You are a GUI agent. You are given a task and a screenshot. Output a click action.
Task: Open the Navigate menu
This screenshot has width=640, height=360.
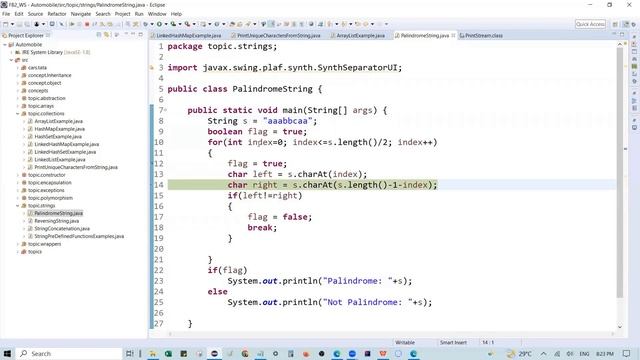tap(81, 14)
